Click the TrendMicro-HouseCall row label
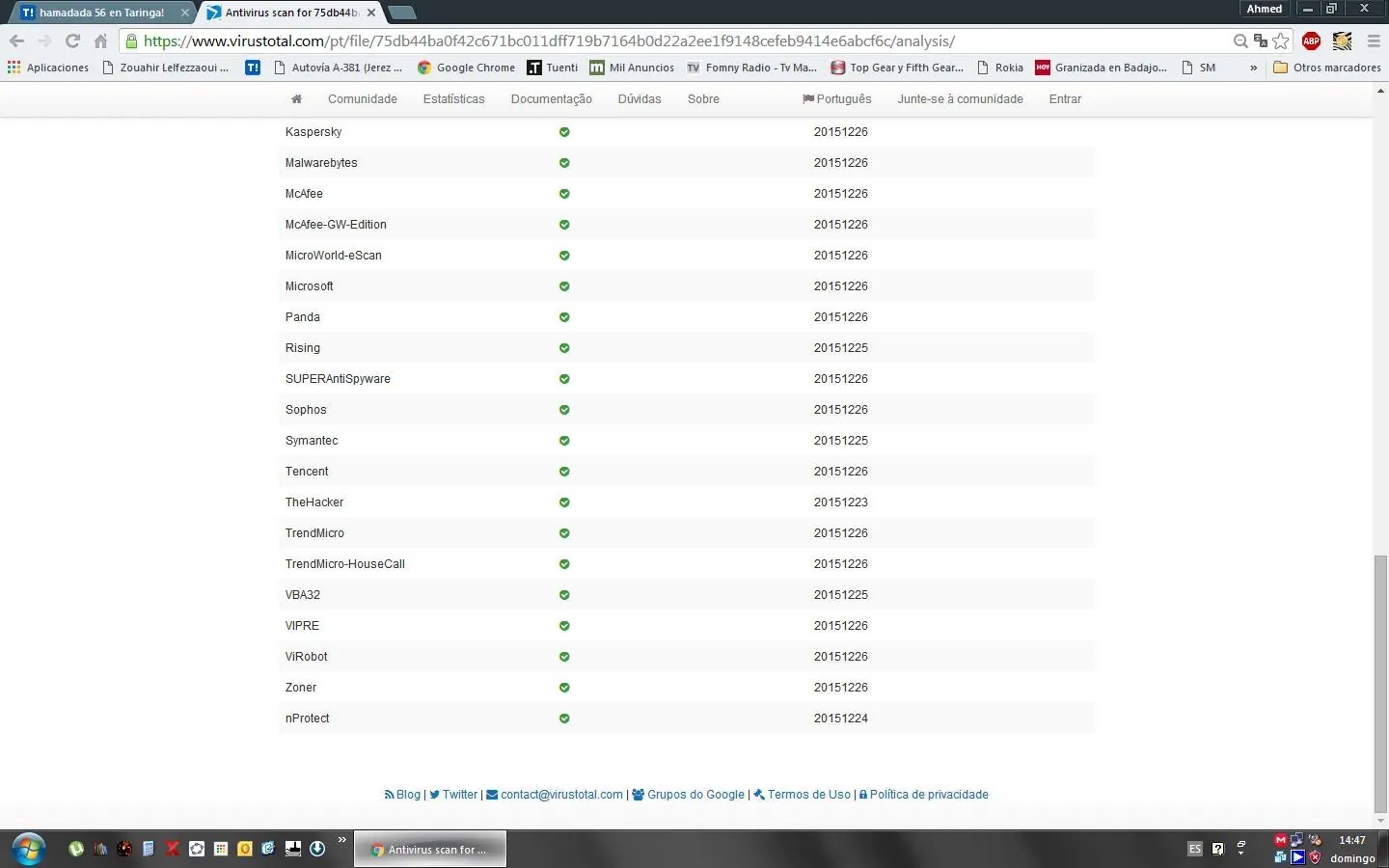Image resolution: width=1389 pixels, height=868 pixels. pos(345,564)
